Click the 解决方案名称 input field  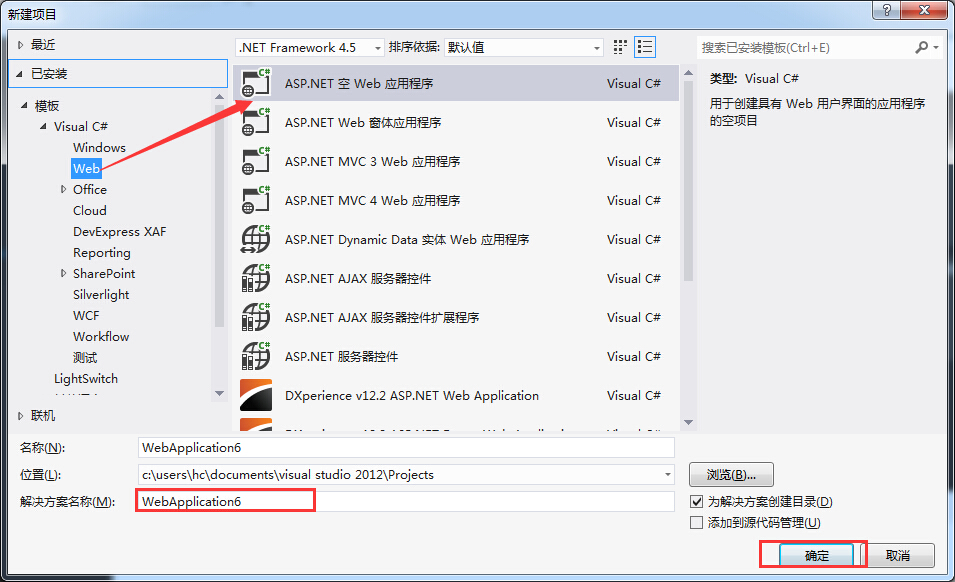click(x=406, y=502)
